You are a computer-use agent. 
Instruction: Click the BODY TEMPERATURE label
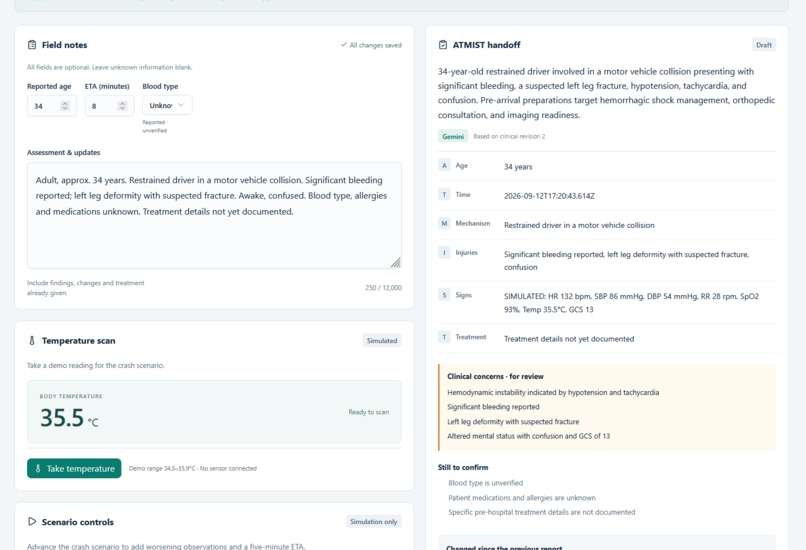tap(71, 396)
